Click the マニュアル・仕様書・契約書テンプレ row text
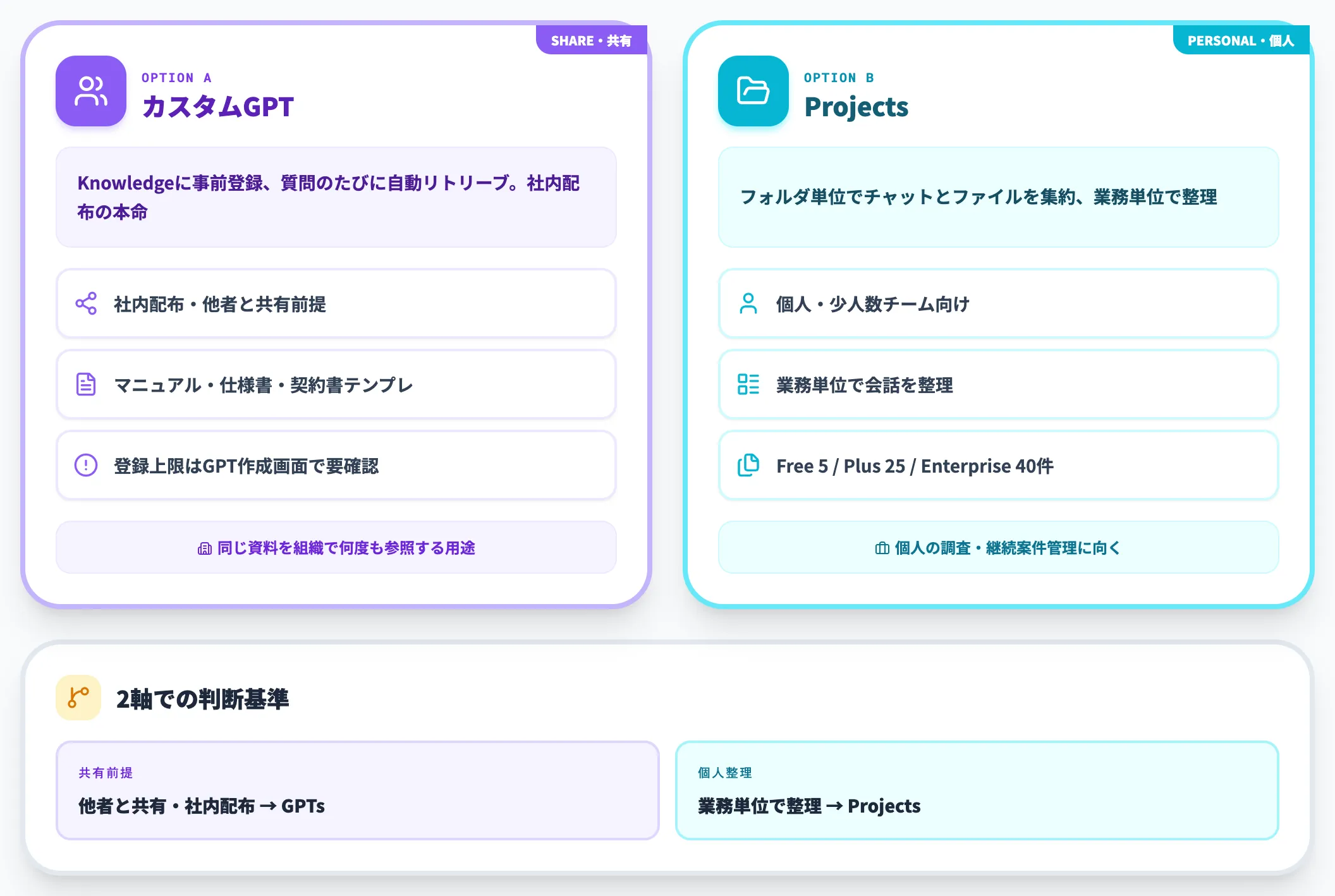Image resolution: width=1335 pixels, height=896 pixels. pyautogui.click(x=263, y=385)
